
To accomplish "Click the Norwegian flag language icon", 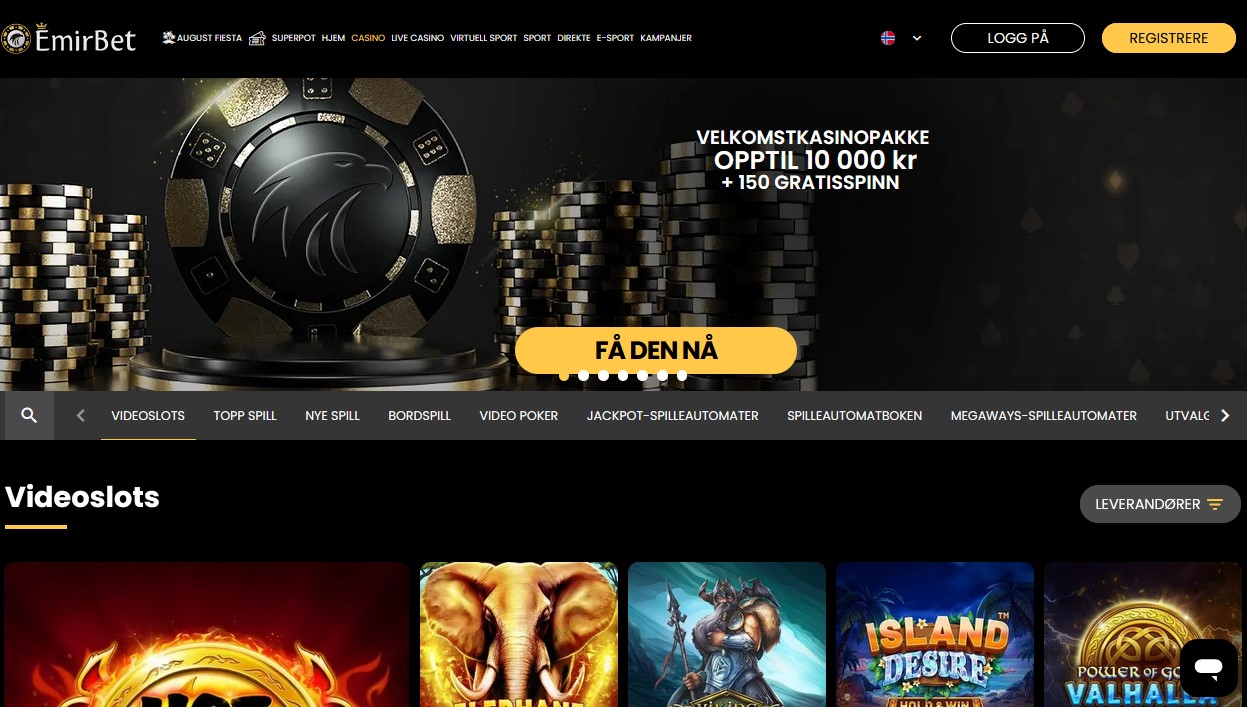I will coord(888,38).
